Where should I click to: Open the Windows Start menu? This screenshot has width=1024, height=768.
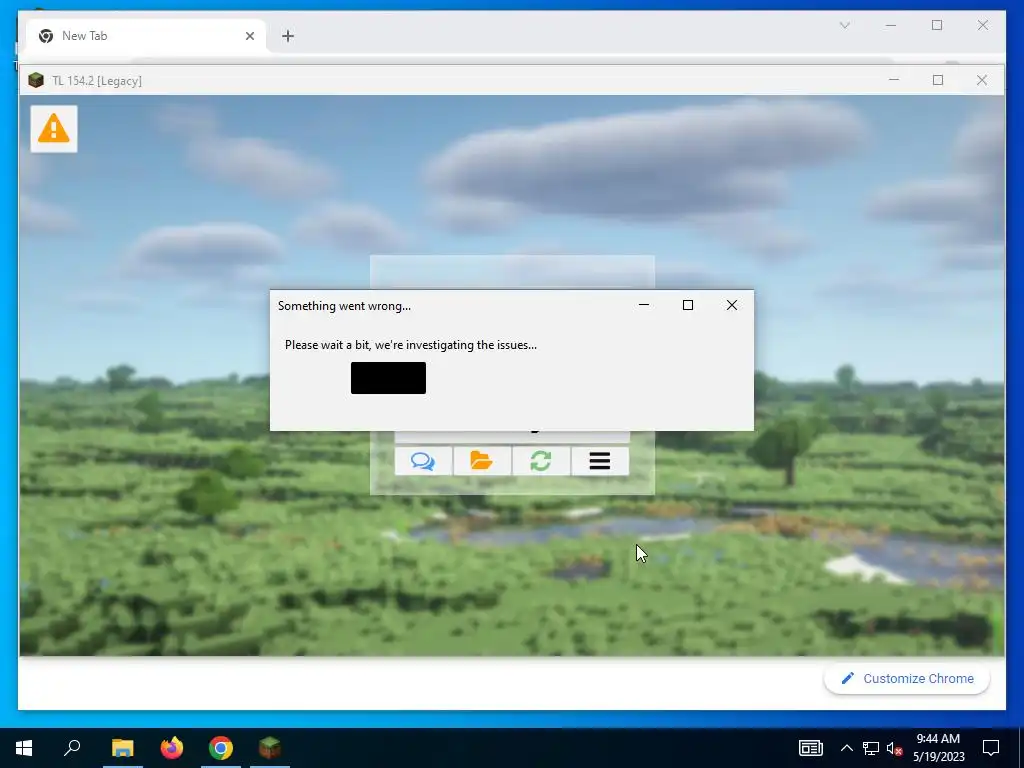point(24,748)
